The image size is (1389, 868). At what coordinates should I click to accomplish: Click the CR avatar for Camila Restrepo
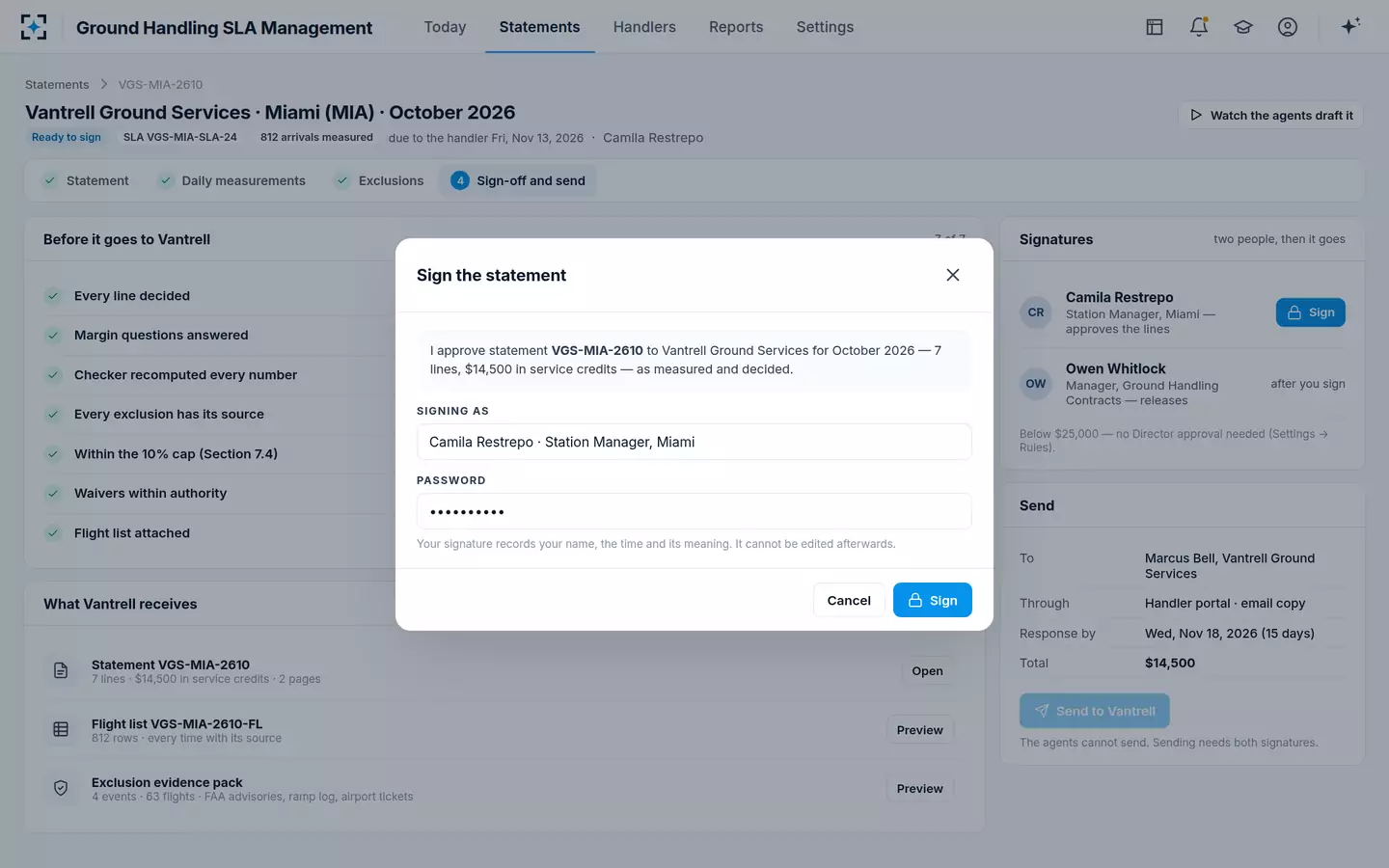click(1036, 312)
